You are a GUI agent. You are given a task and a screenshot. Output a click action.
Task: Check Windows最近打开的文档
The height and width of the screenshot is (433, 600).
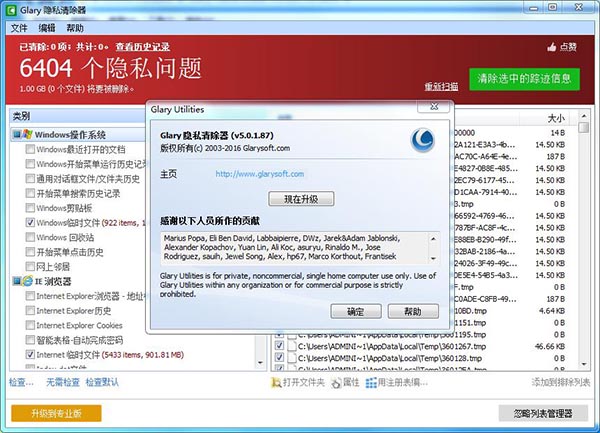(30, 149)
